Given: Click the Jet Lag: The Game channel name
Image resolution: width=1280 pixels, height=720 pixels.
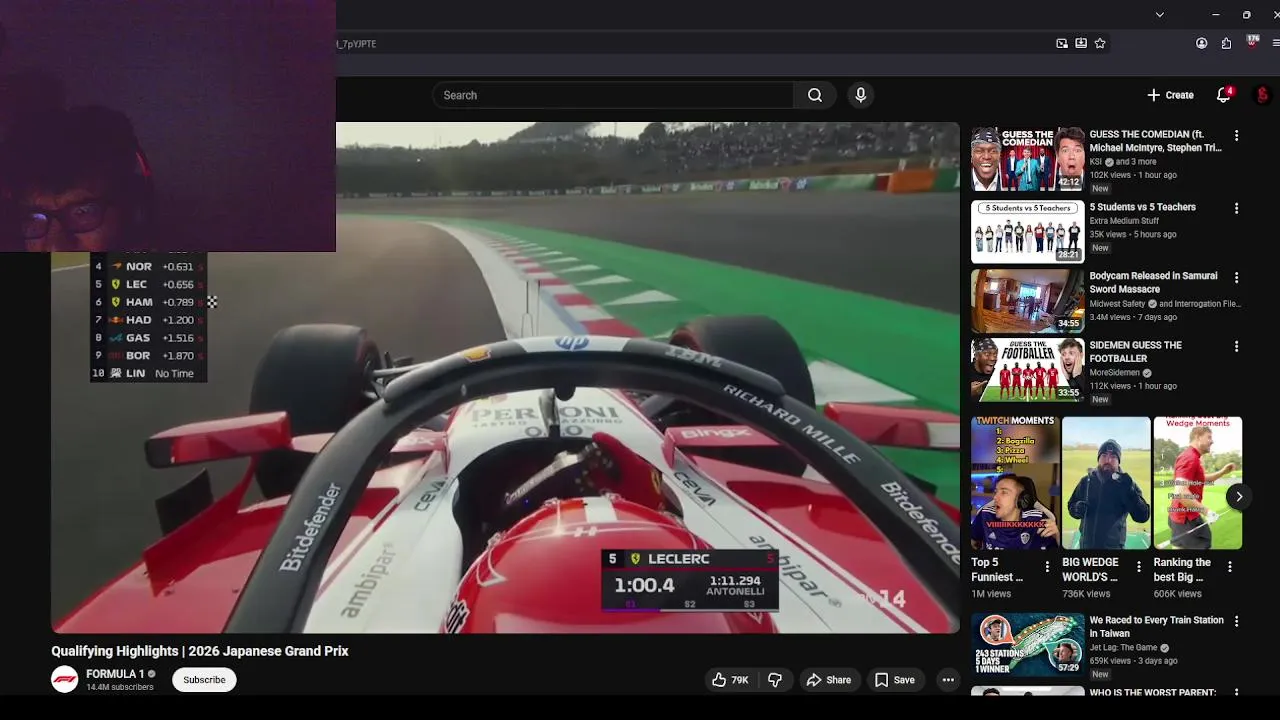Looking at the screenshot, I should [1123, 648].
